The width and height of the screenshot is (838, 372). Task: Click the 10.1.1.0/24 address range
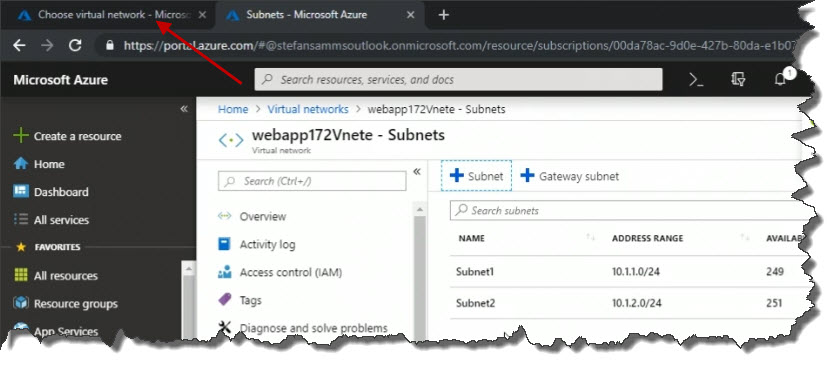click(x=635, y=272)
